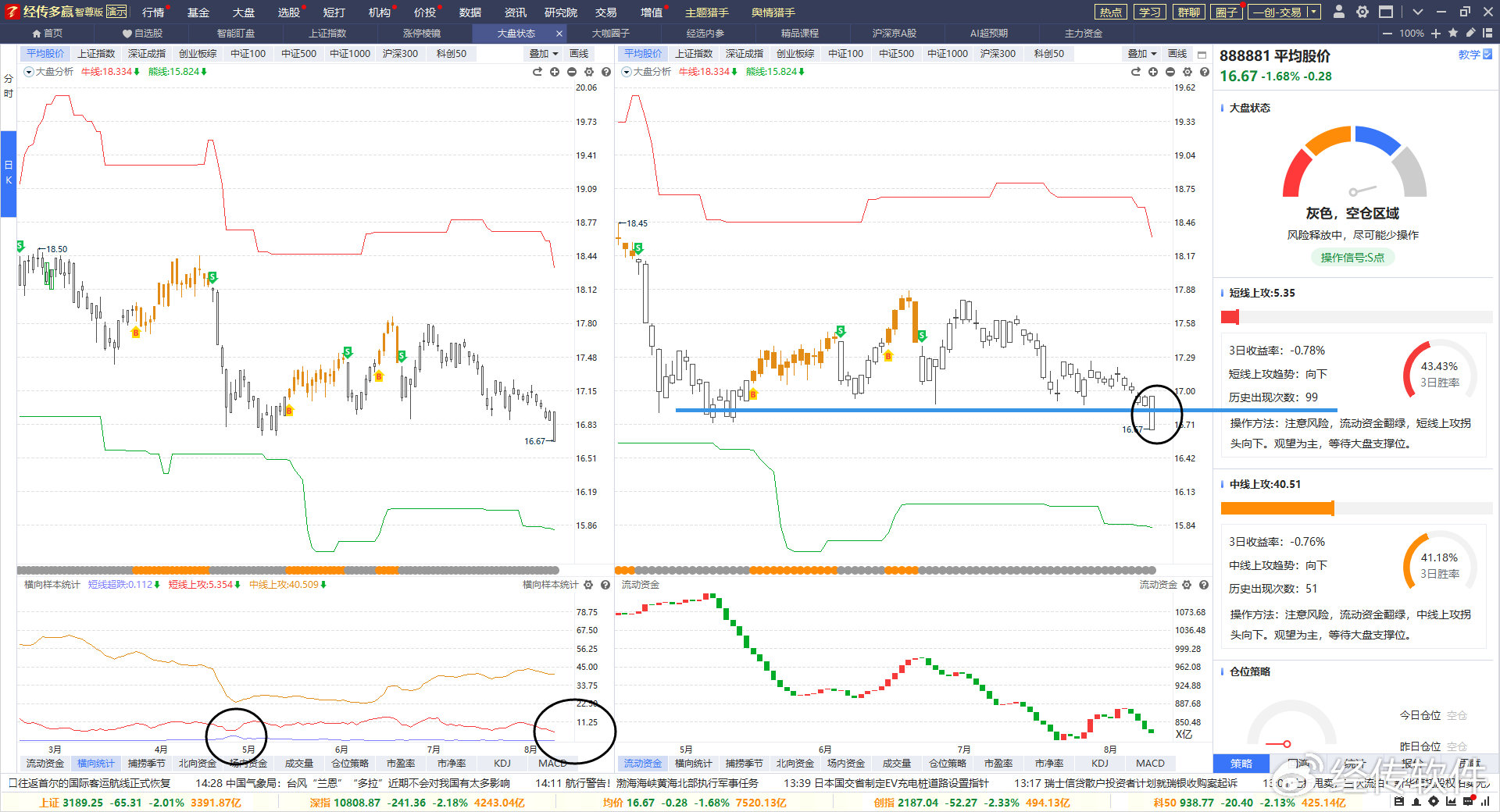
Task: Toggle the 教学 checkbox
Action: (1487, 55)
